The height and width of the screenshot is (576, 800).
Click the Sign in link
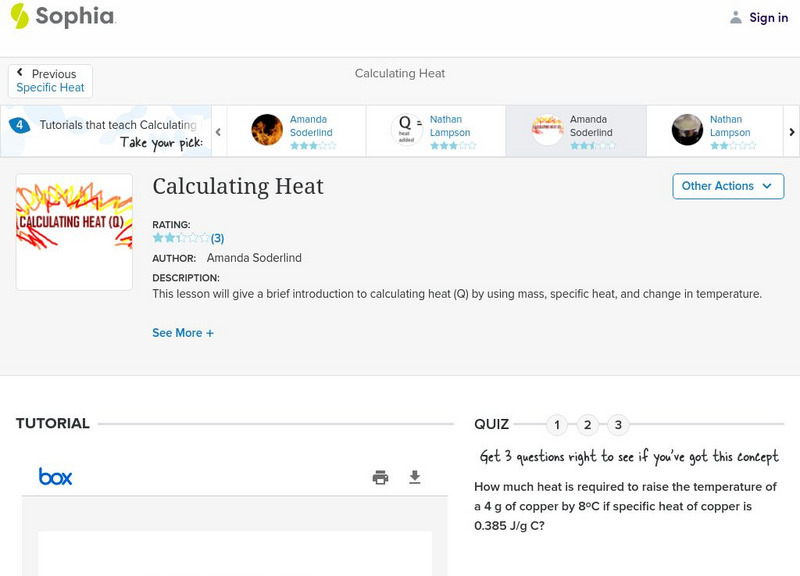click(x=768, y=17)
